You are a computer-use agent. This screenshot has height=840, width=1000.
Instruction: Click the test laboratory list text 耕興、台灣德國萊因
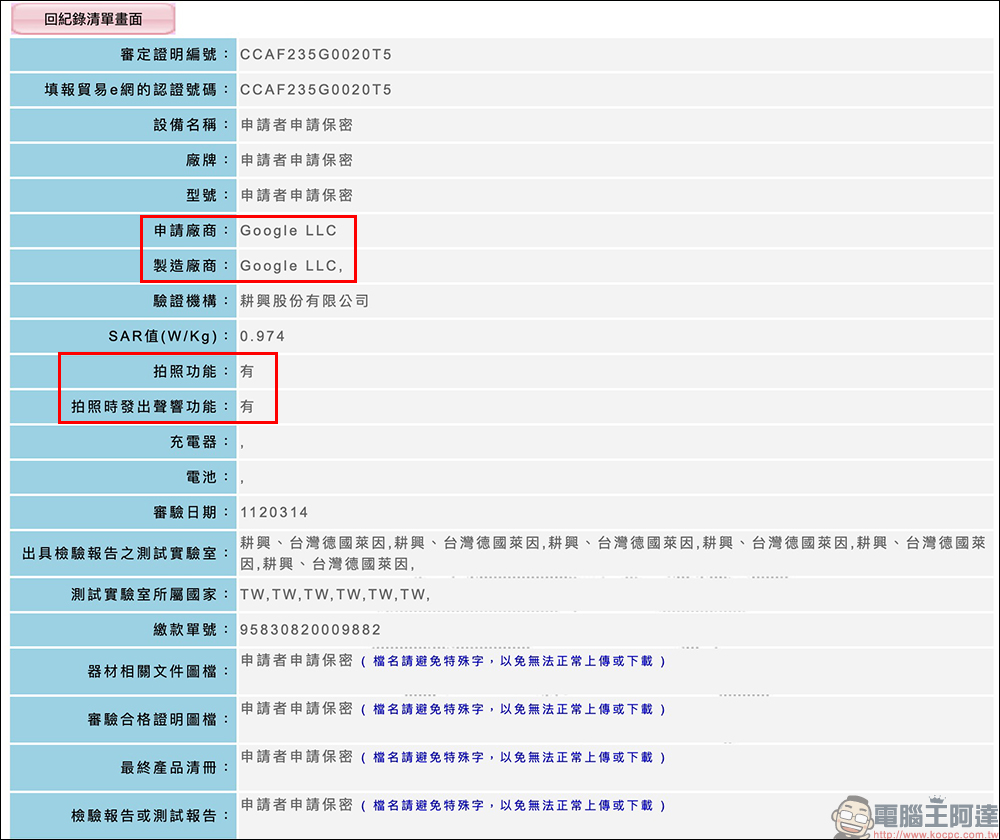[x=613, y=554]
